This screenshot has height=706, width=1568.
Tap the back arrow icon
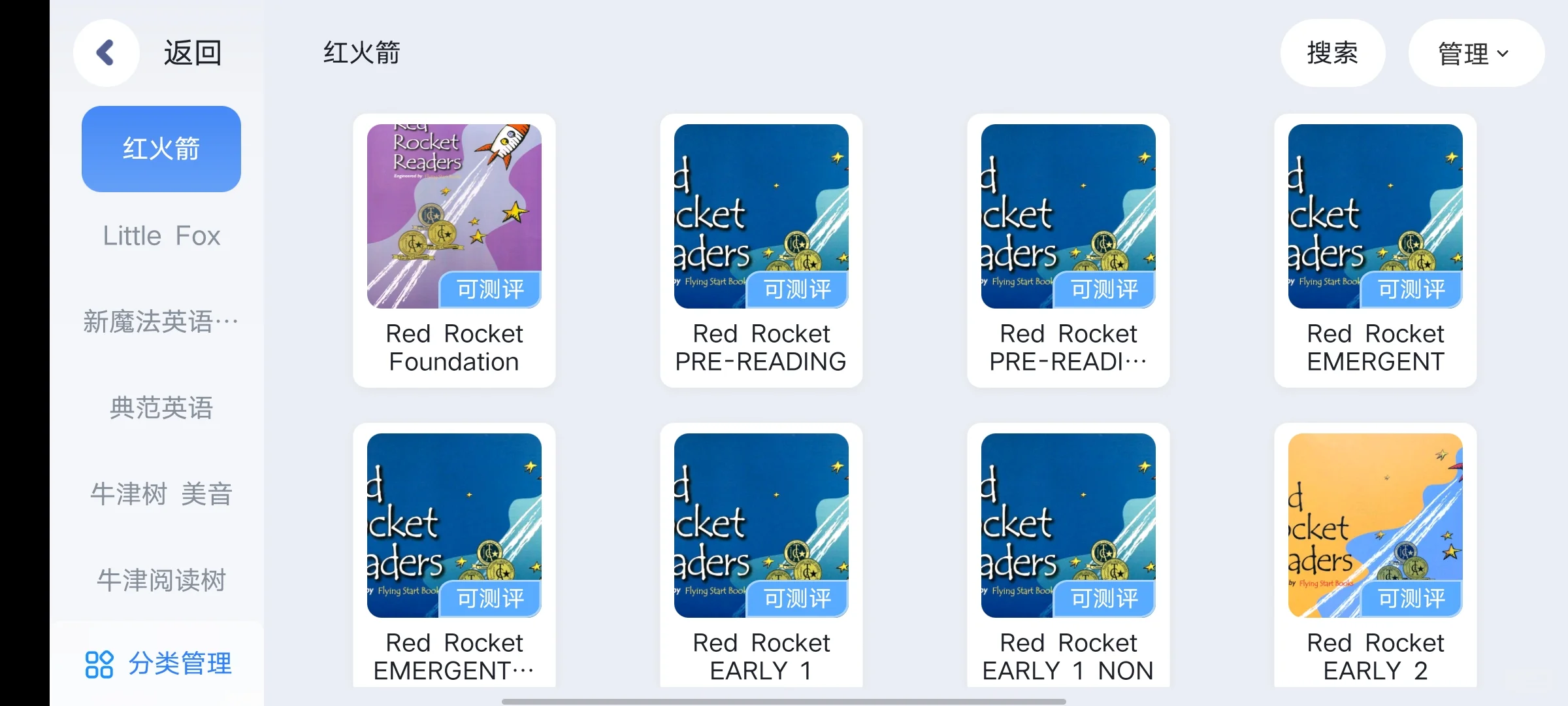(x=106, y=53)
